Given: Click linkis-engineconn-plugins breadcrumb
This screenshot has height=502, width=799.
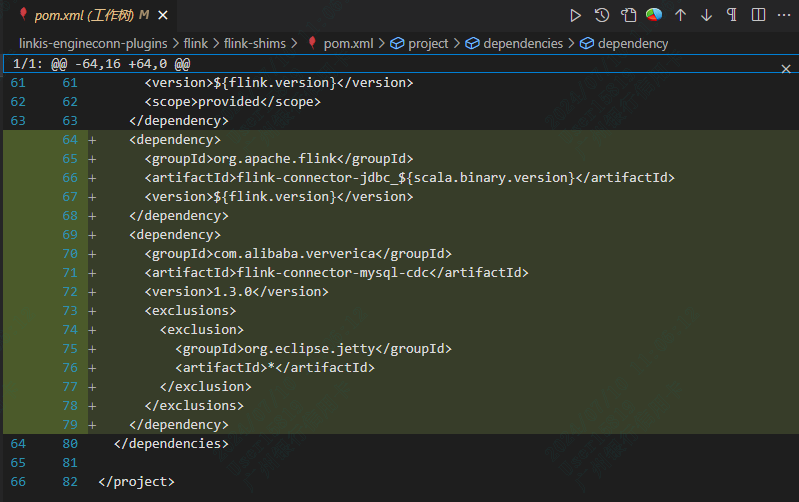Looking at the screenshot, I should pos(93,44).
